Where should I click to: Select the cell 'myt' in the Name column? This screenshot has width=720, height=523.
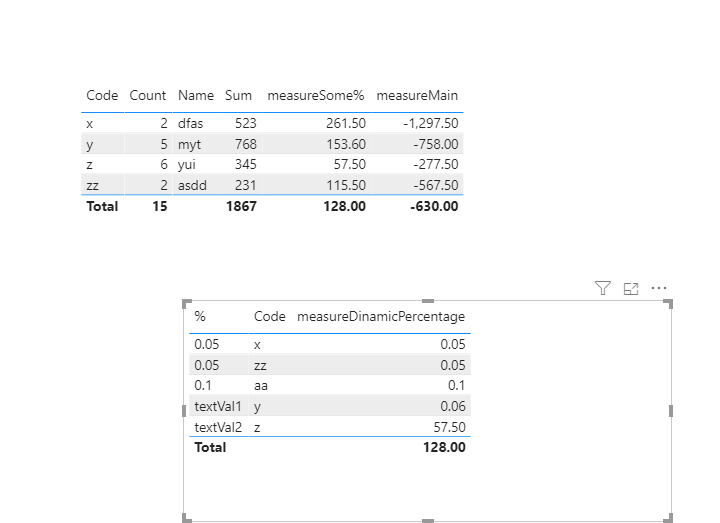pyautogui.click(x=189, y=145)
